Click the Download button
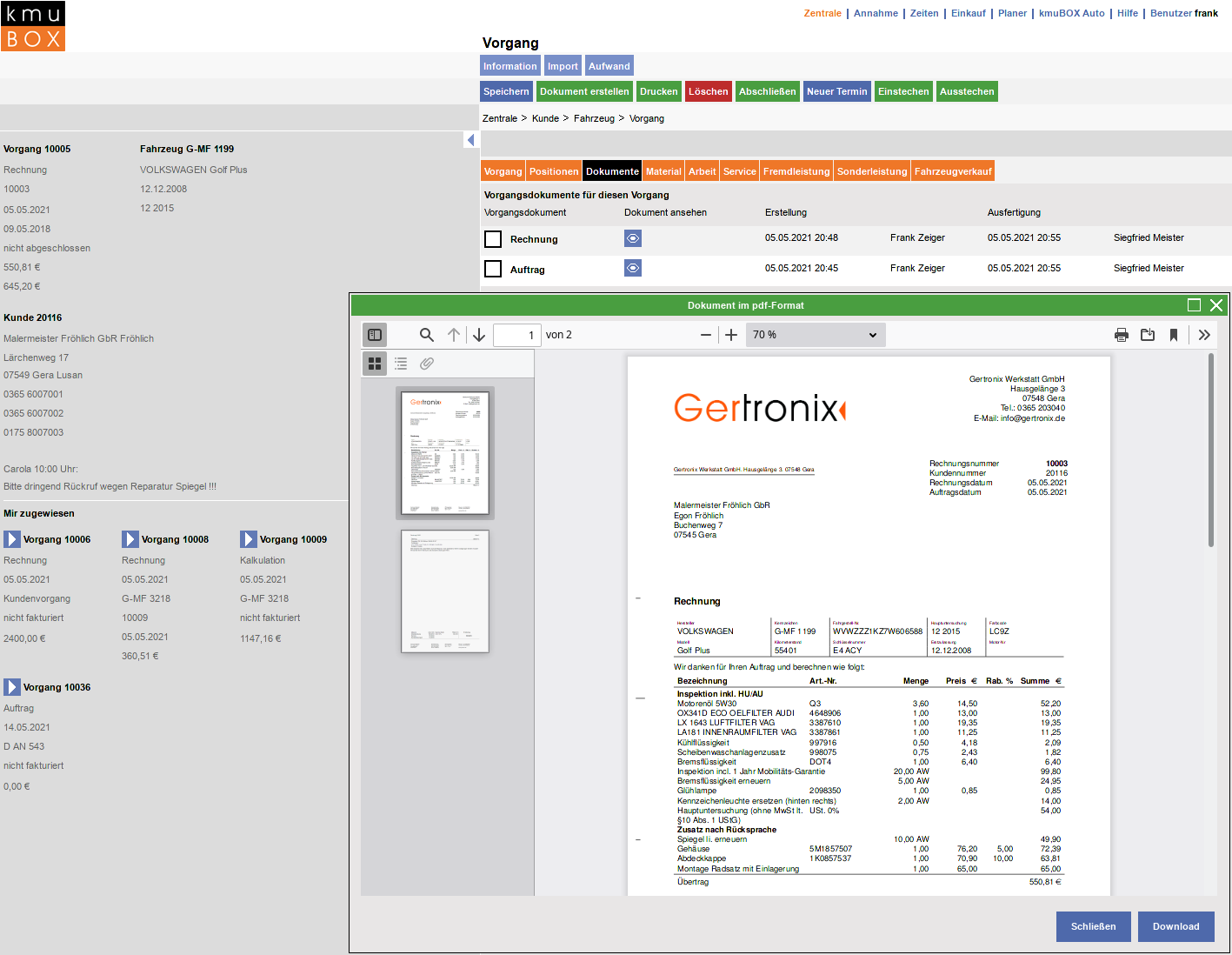Image resolution: width=1232 pixels, height=955 pixels. (x=1175, y=926)
